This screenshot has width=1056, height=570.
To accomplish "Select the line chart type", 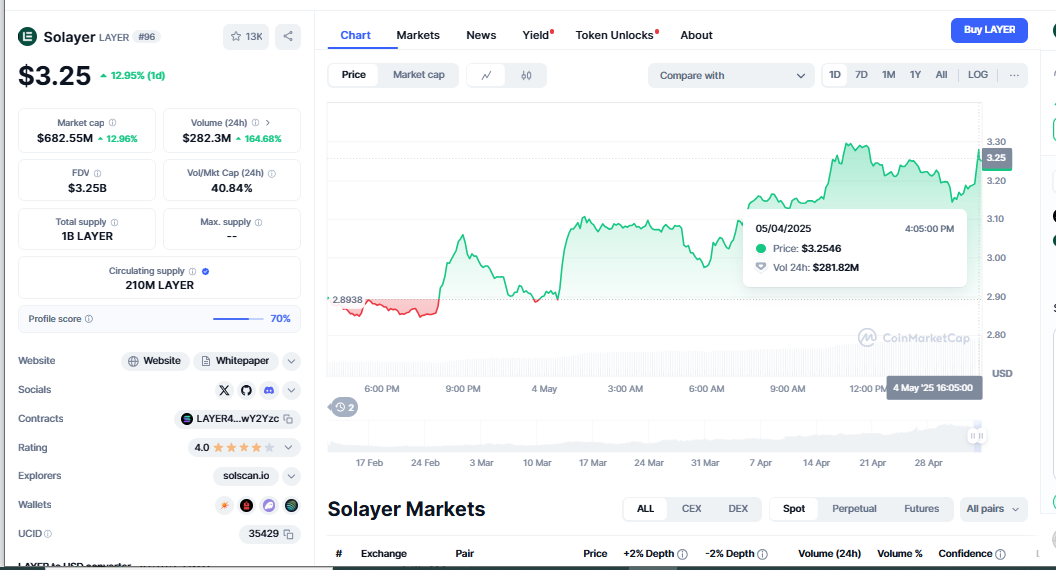I will tap(486, 75).
